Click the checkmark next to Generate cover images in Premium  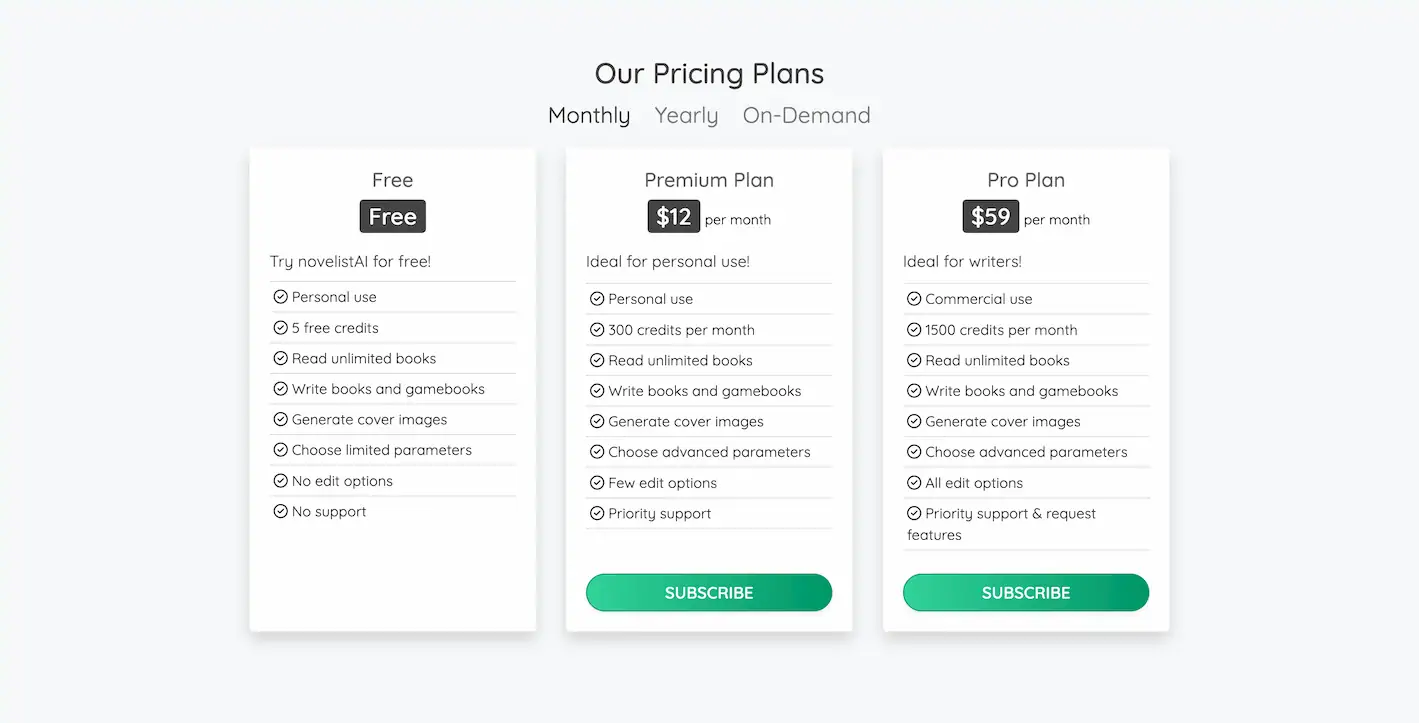click(597, 421)
